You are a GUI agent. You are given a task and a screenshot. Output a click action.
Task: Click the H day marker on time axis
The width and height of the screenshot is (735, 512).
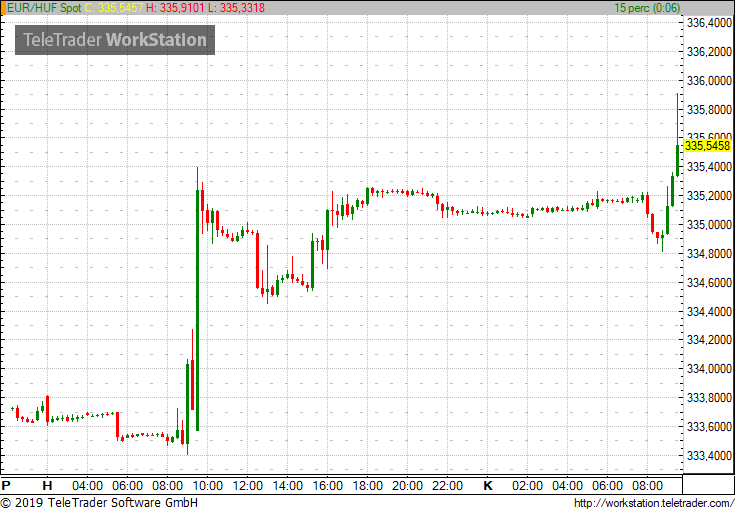47,485
